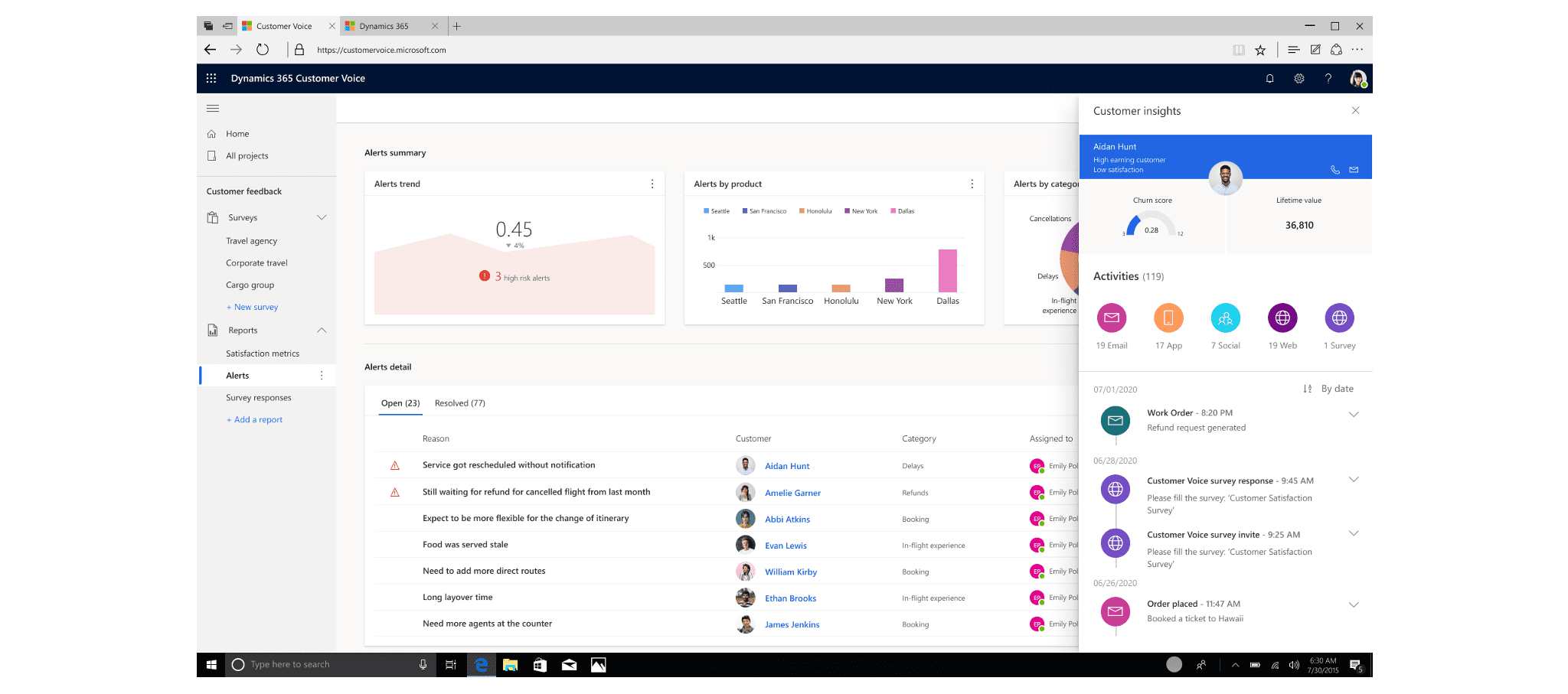
Task: Open Alerts nav item more options
Action: point(322,376)
